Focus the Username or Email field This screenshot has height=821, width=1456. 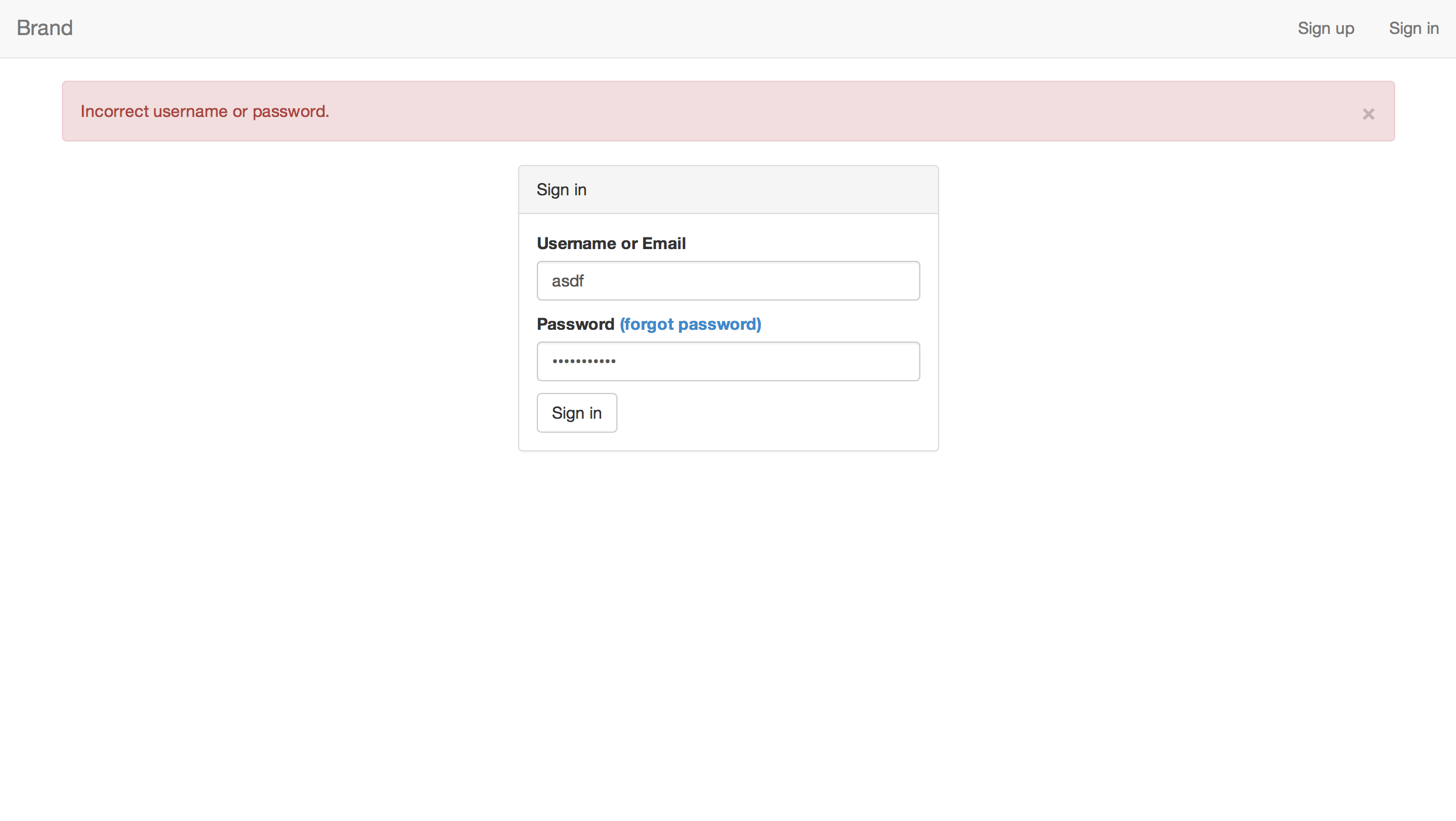click(x=728, y=281)
